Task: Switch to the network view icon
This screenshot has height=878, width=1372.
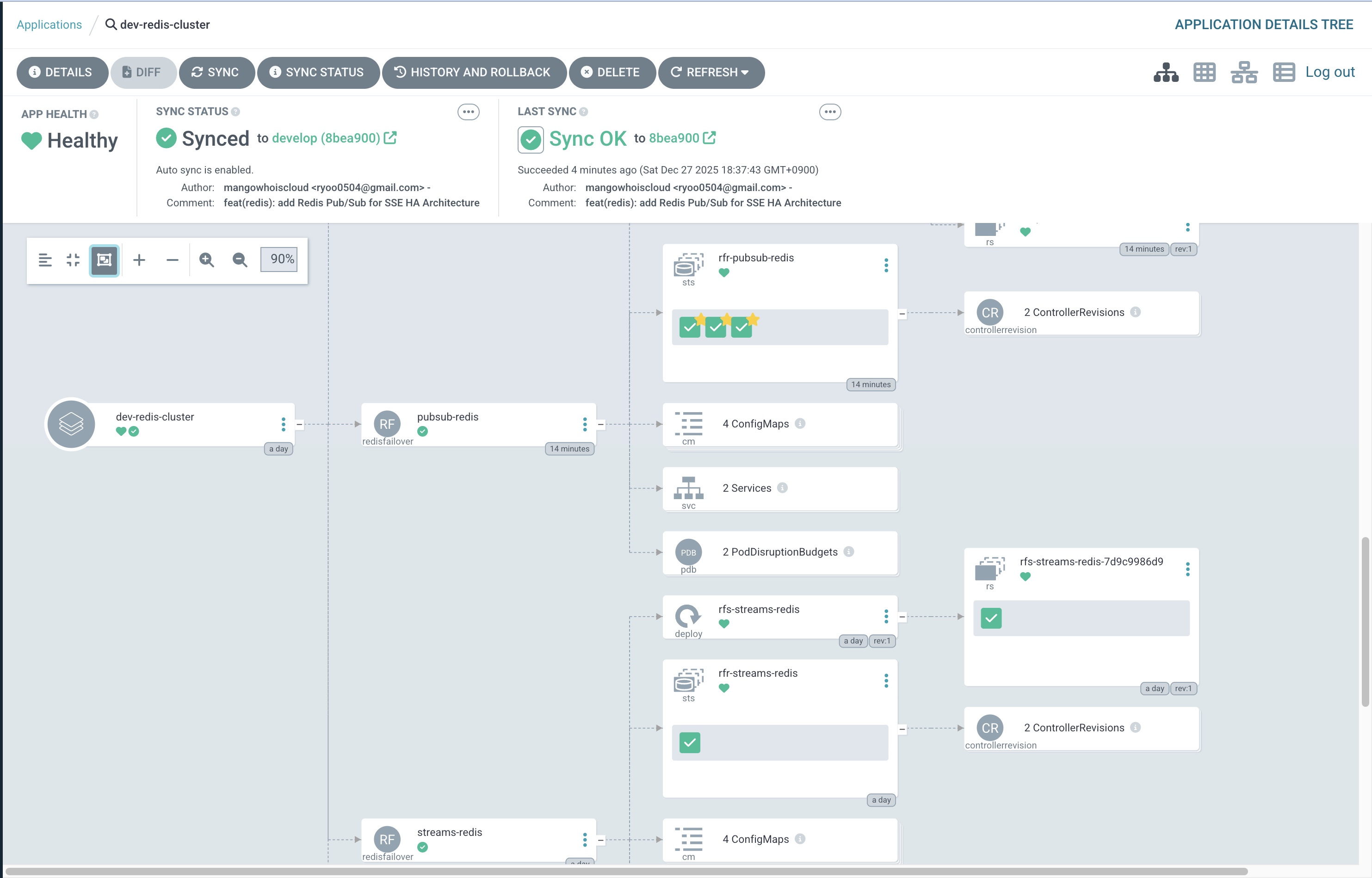Action: click(1244, 73)
